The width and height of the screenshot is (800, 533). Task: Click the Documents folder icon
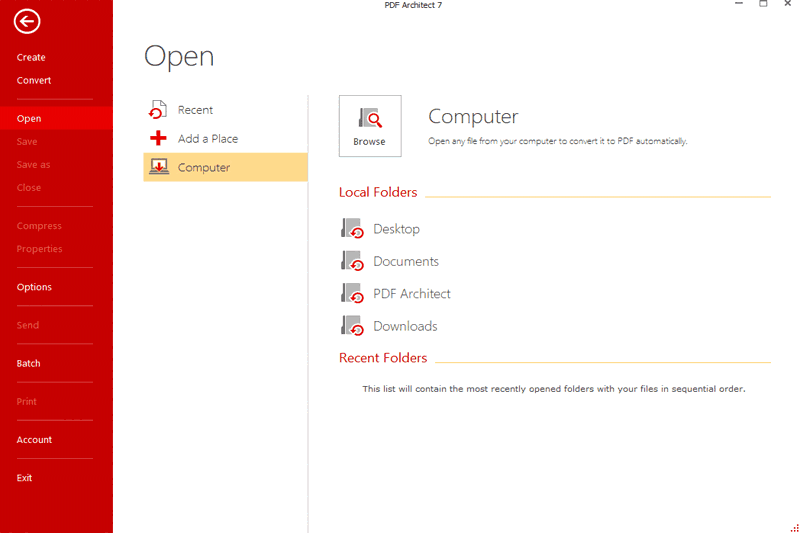tap(352, 261)
